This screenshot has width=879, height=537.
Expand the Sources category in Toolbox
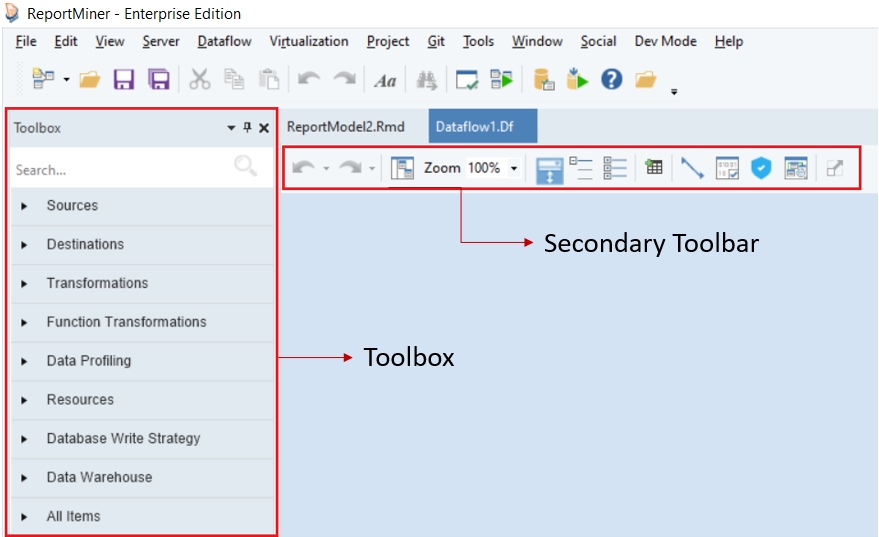pos(72,206)
